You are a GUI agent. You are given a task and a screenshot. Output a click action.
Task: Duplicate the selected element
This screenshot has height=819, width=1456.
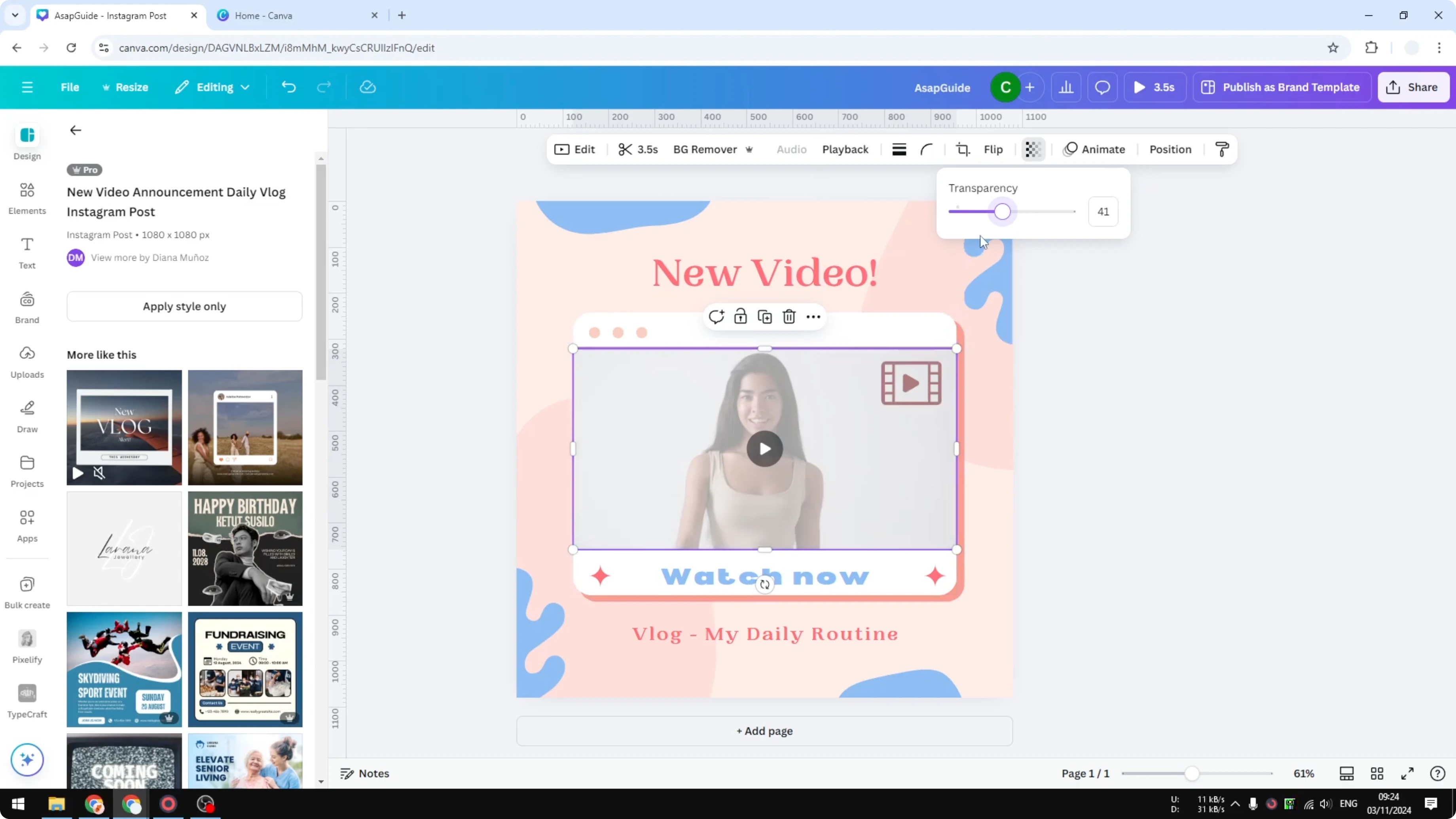764,317
